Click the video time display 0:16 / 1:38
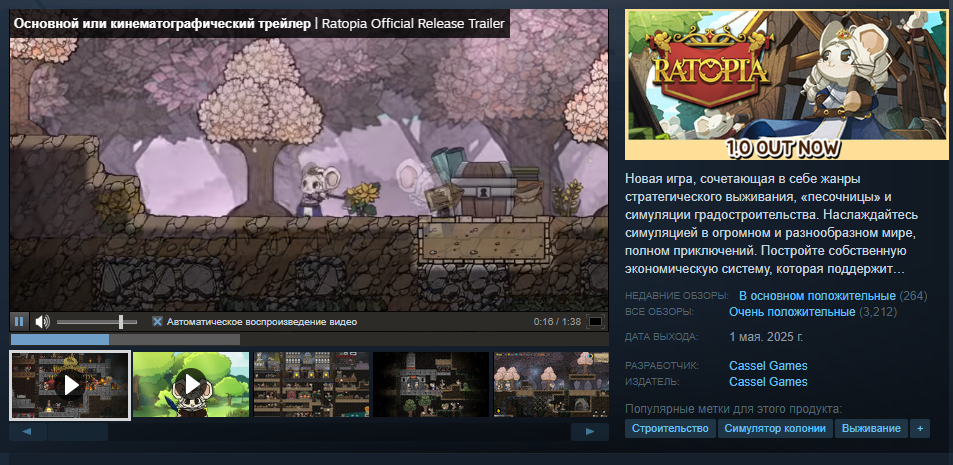The image size is (953, 465). (x=557, y=322)
